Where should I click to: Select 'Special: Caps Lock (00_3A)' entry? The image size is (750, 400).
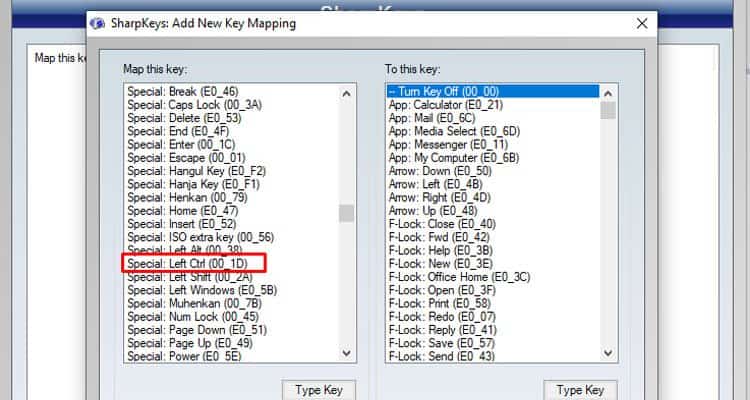pos(194,105)
